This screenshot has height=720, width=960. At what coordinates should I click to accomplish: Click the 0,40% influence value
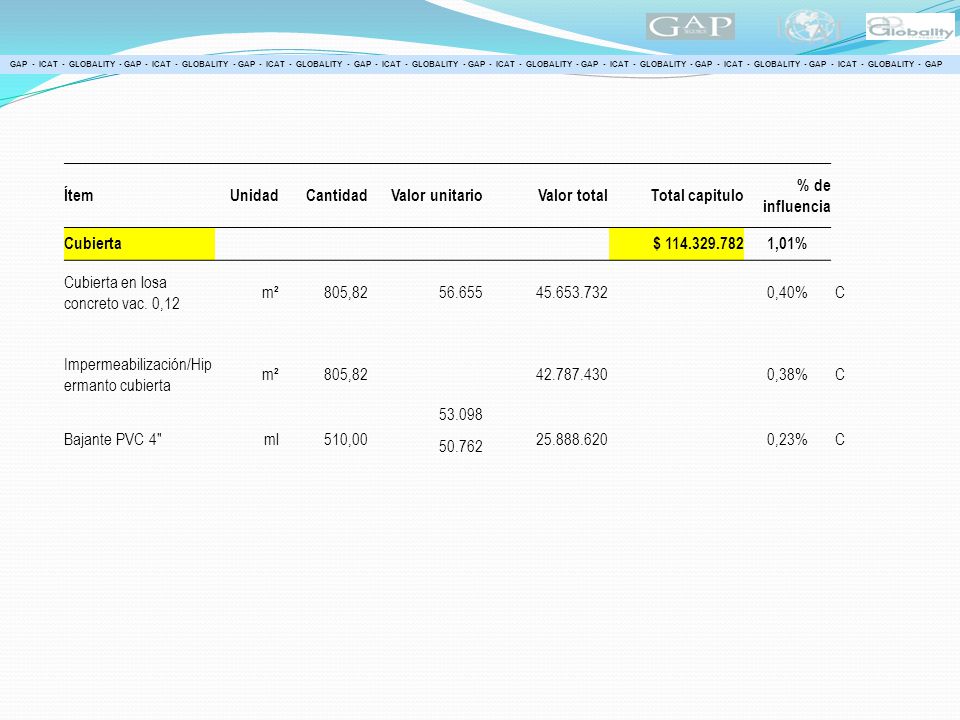coord(787,293)
